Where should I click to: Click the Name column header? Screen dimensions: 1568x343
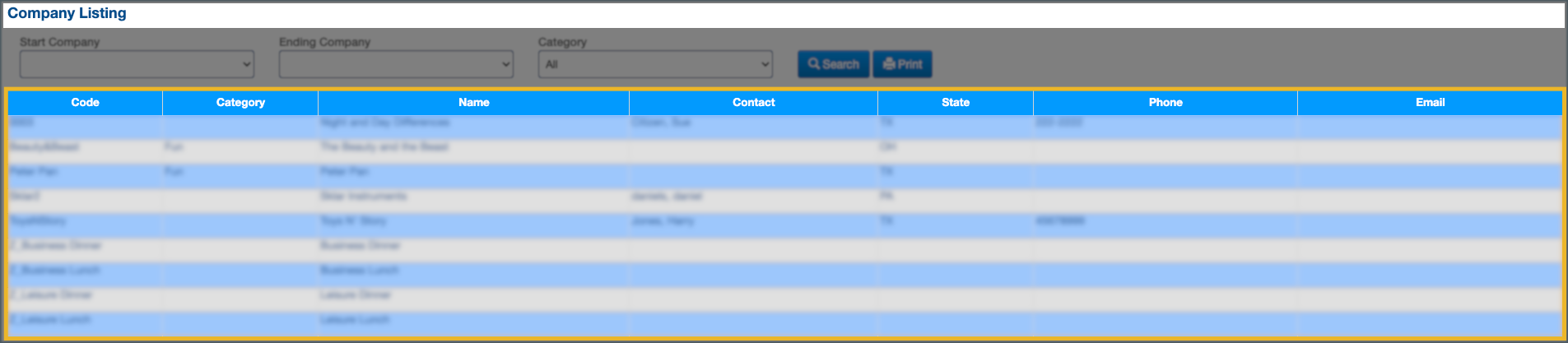[x=473, y=103]
